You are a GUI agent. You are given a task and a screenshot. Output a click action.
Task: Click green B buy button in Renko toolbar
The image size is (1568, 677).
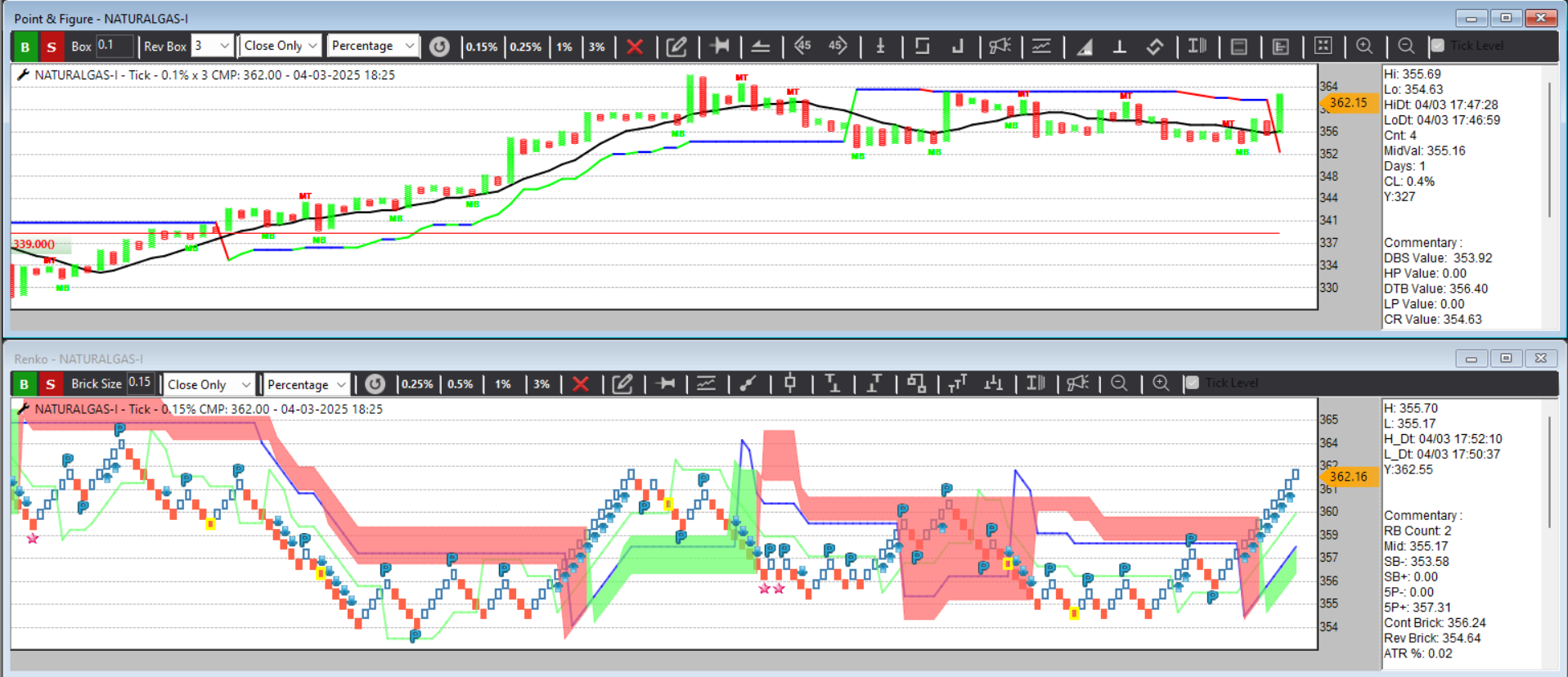point(24,383)
